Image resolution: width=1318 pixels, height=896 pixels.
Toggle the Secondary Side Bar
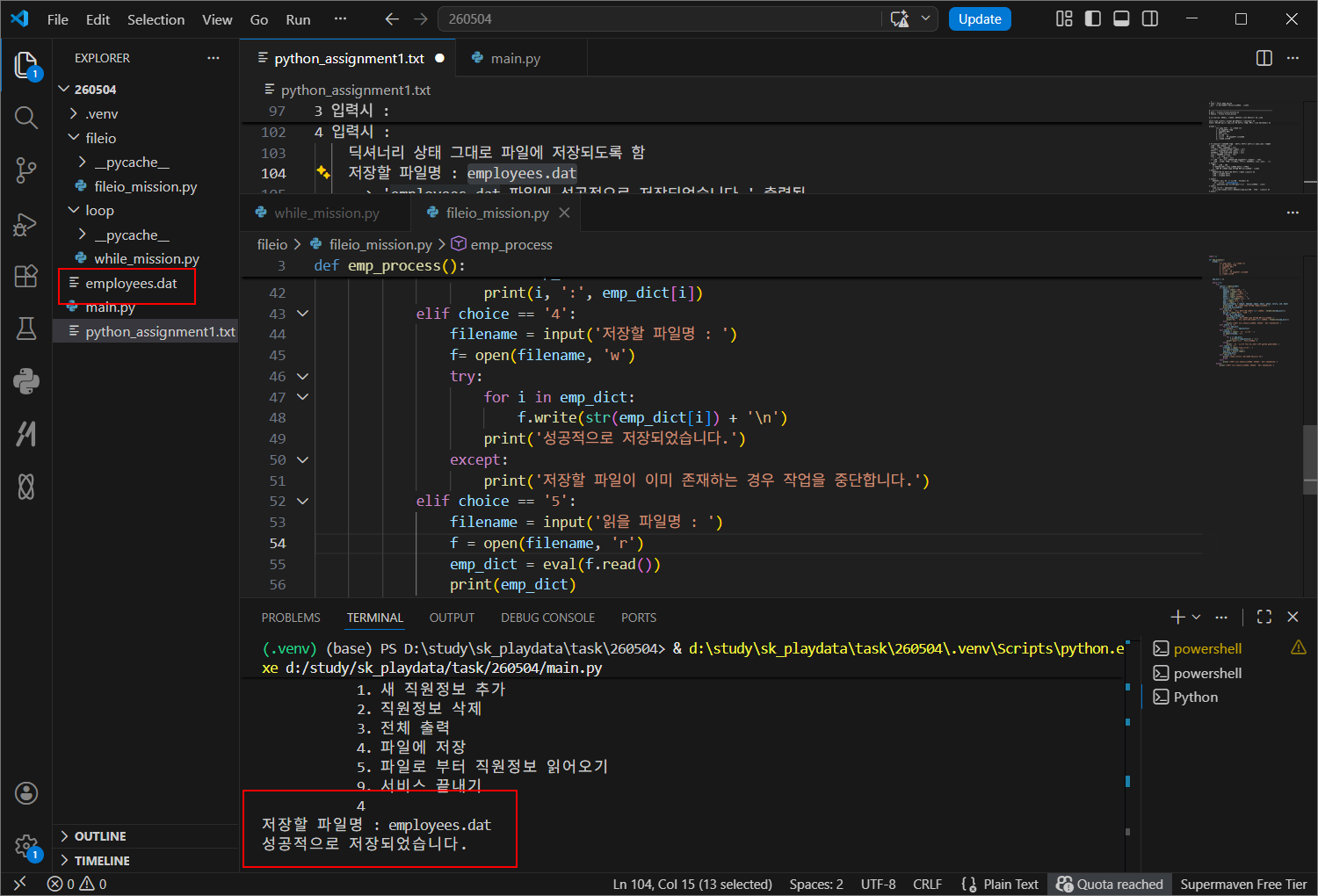tap(1150, 18)
